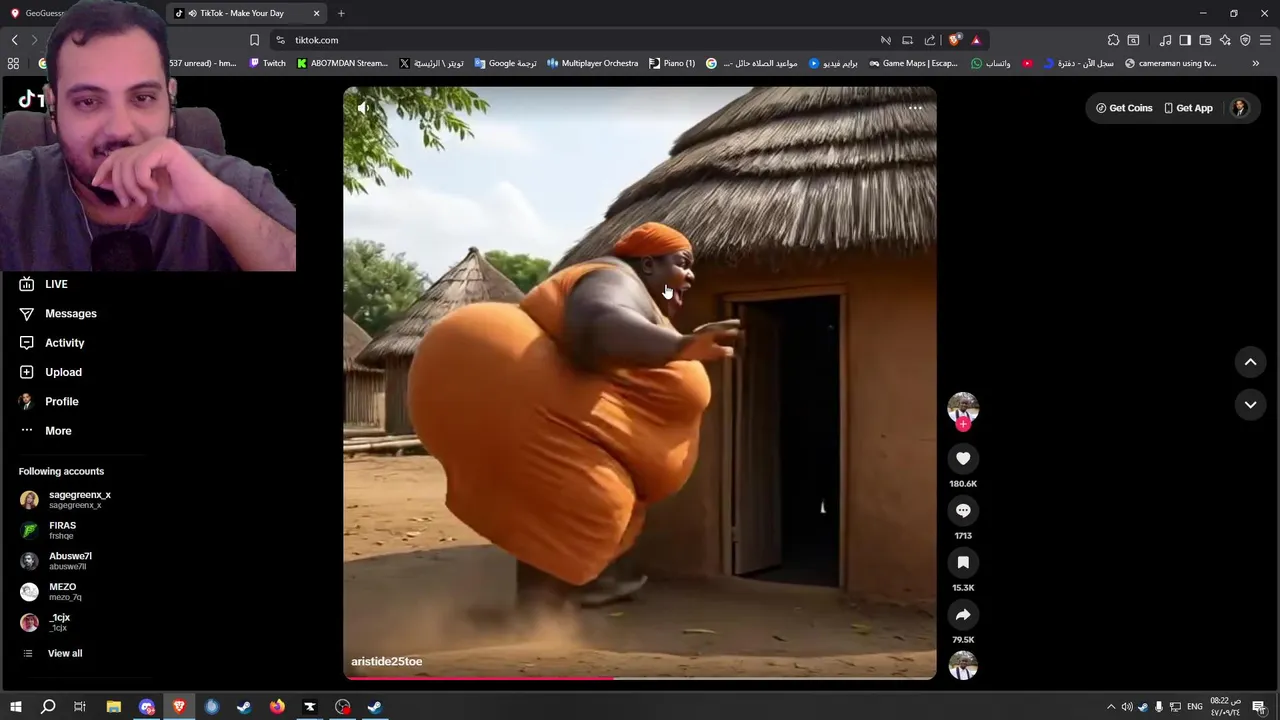Go back with browser back arrow
The width and height of the screenshot is (1280, 720).
[14, 40]
